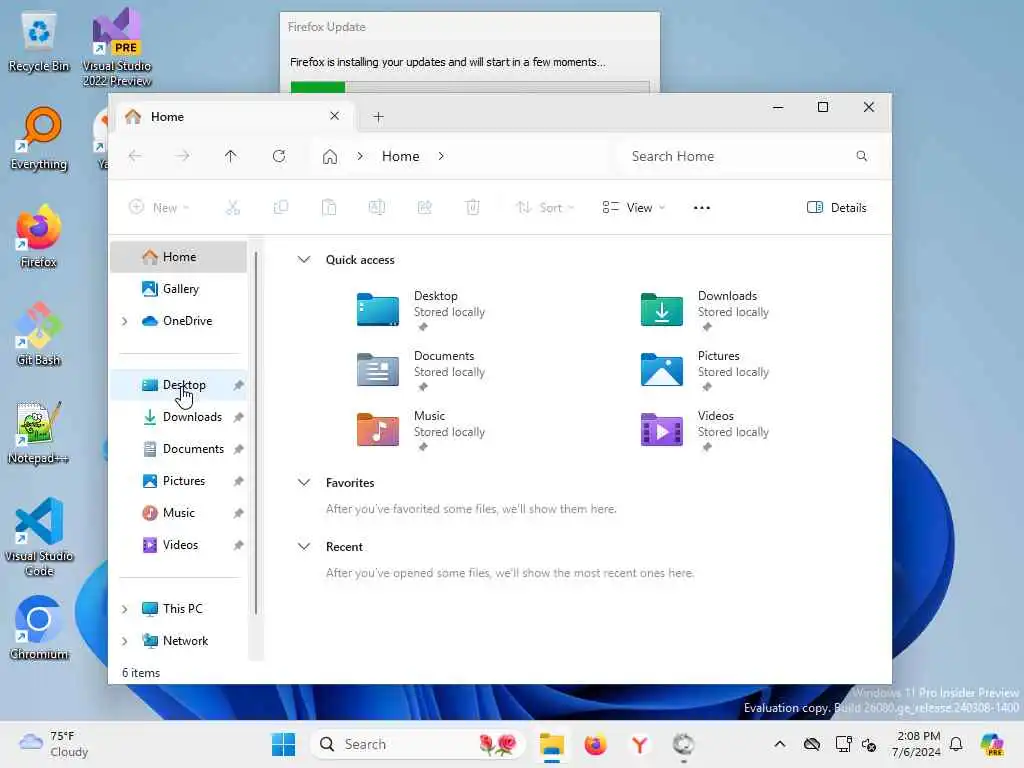Select Recycle Bin desktop icon

tap(39, 43)
